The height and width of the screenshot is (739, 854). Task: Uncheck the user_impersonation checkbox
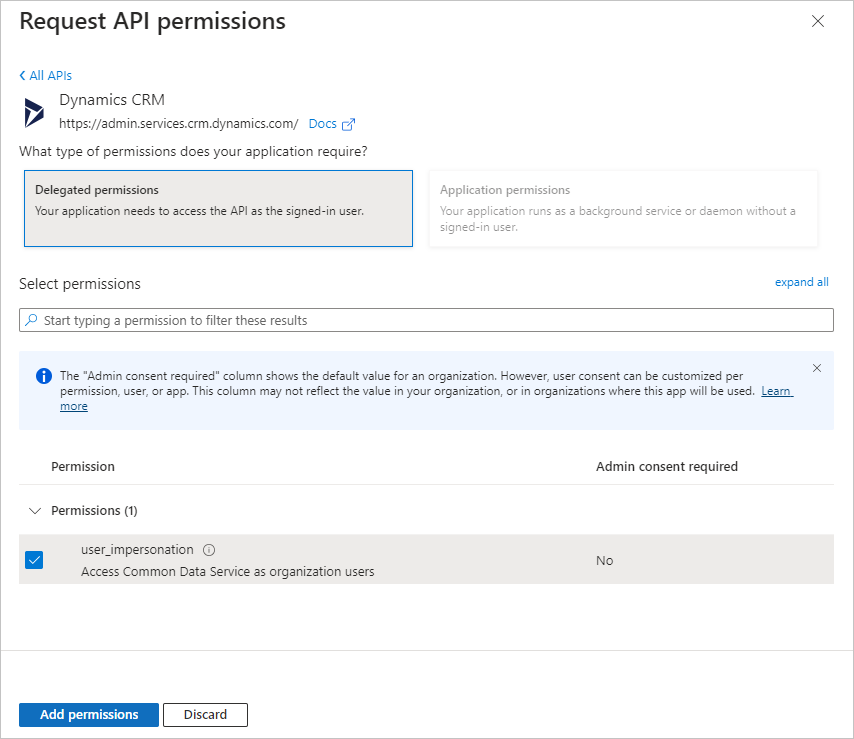coord(34,560)
